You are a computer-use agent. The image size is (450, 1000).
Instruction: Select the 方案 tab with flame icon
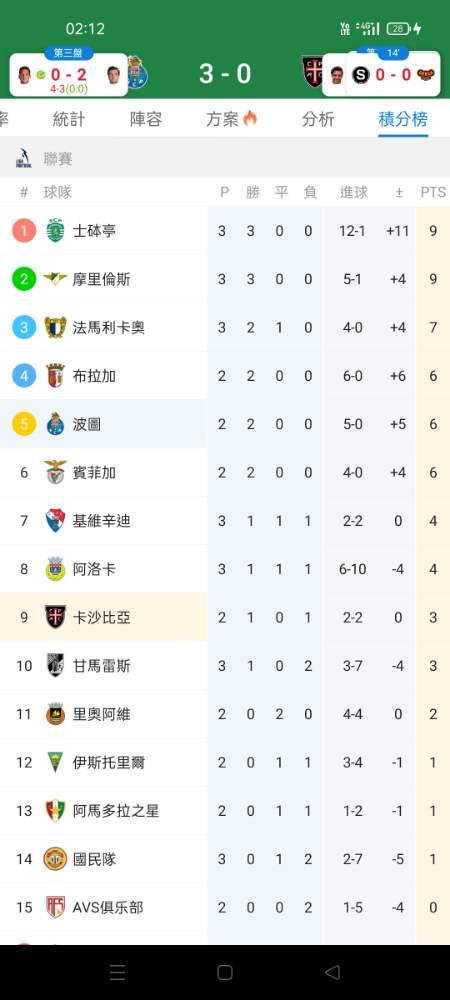[x=231, y=119]
